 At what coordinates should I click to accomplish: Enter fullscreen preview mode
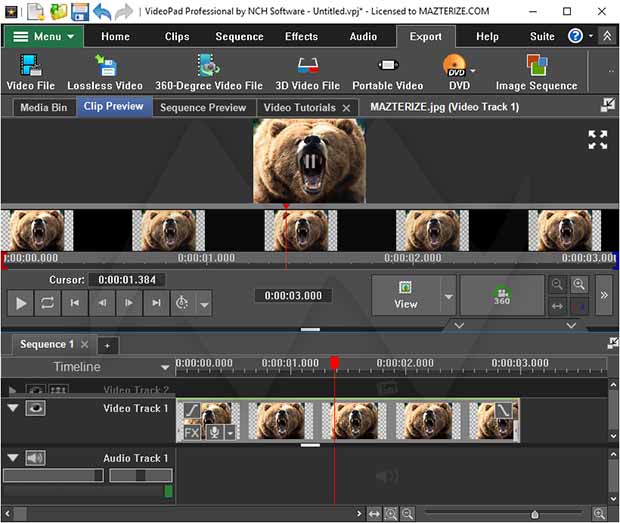coord(597,140)
